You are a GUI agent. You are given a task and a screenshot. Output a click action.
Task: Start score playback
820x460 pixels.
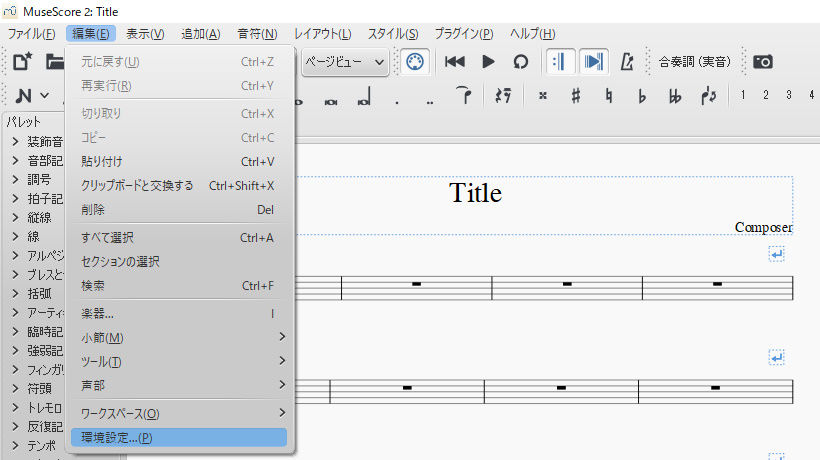[488, 62]
